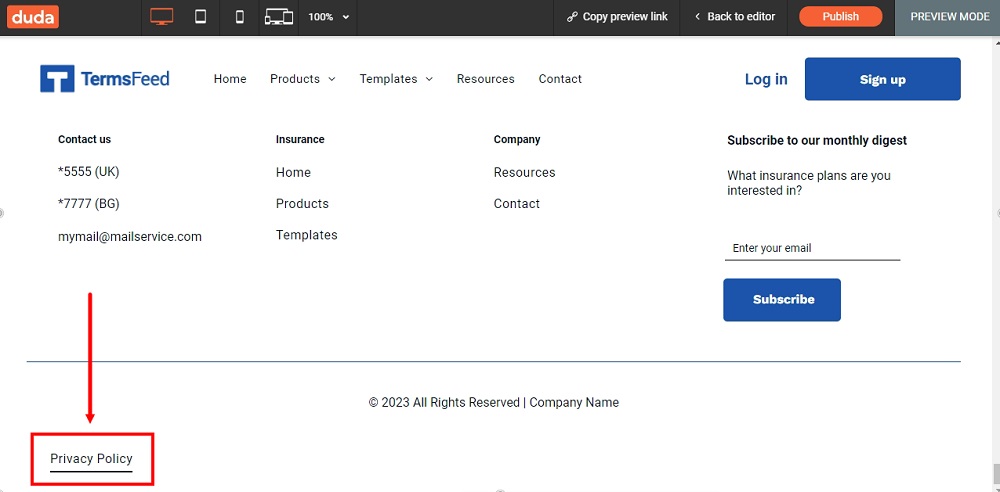Switch to tablet preview icon
Image resolution: width=1000 pixels, height=492 pixels.
(x=200, y=17)
